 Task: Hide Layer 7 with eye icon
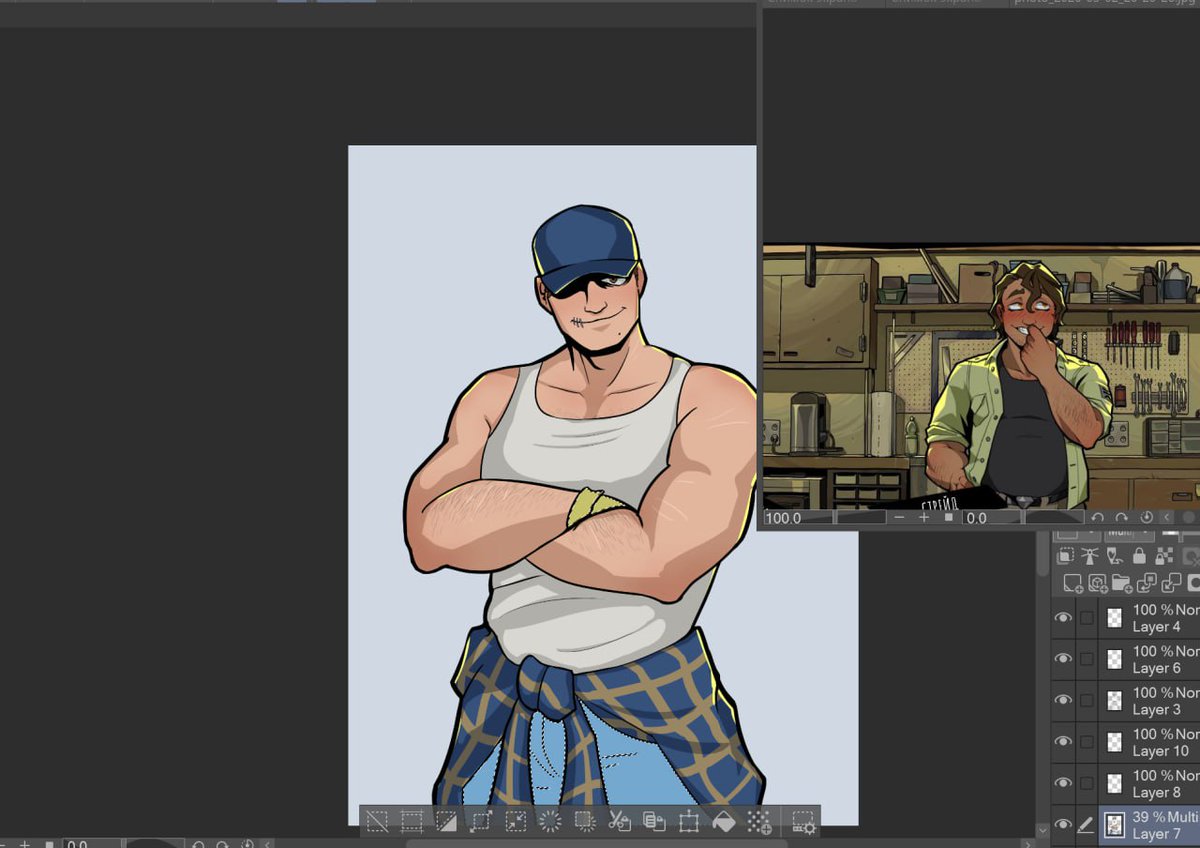click(x=1063, y=825)
